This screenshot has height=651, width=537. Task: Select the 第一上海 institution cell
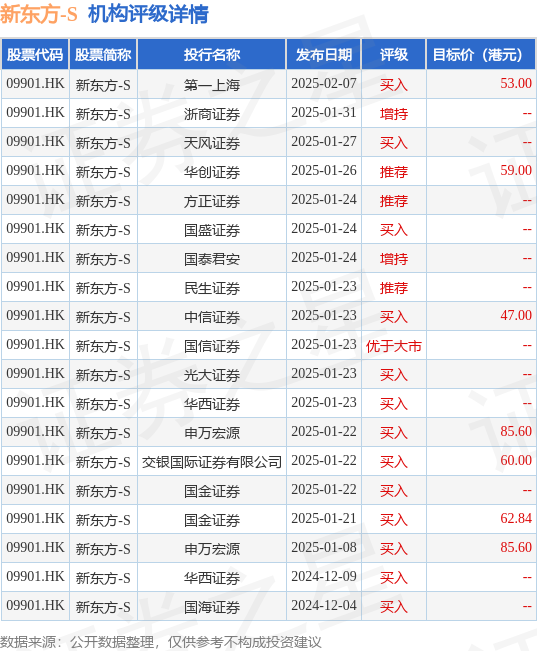click(212, 85)
